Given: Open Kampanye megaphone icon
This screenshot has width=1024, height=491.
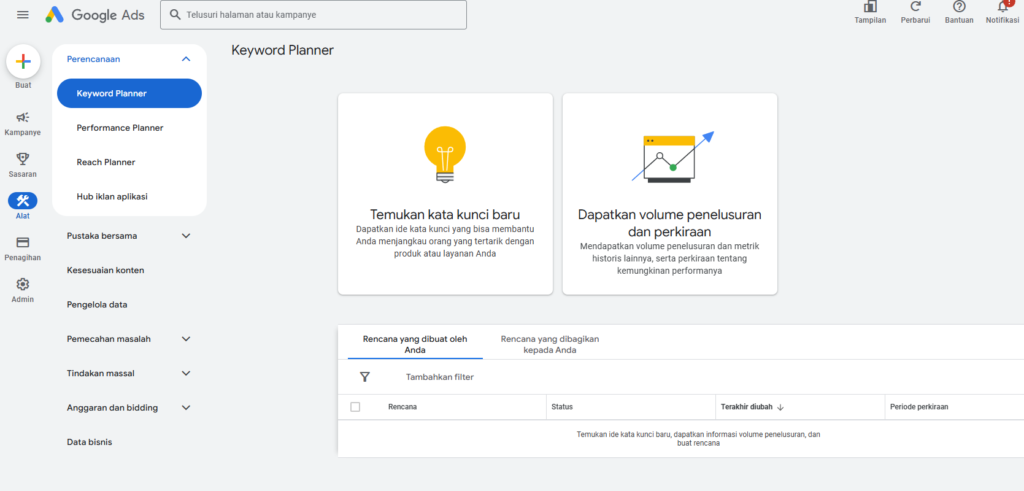Looking at the screenshot, I should coord(23,118).
